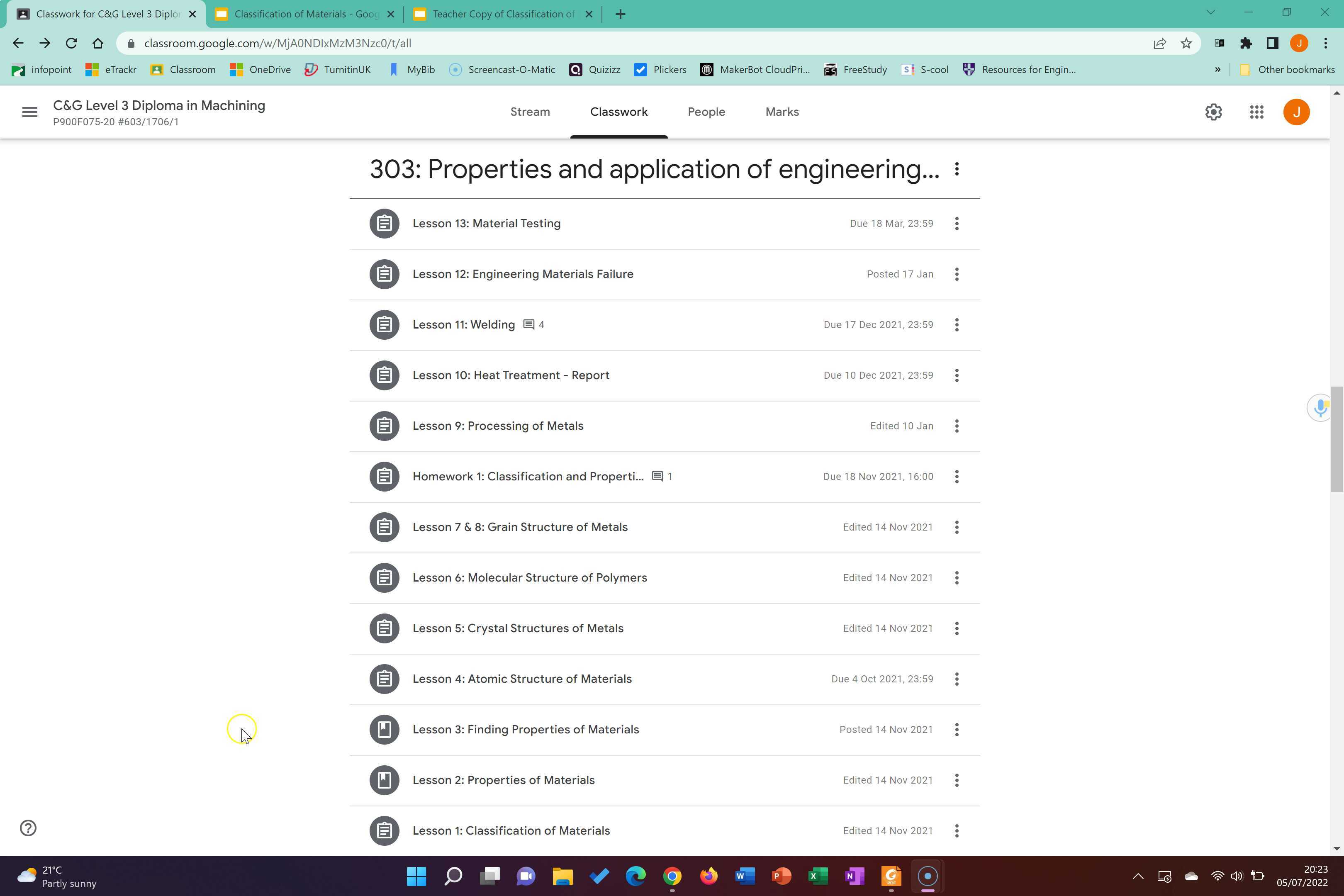
Task: Open the topic options three-dot menu
Action: pyautogui.click(x=957, y=169)
